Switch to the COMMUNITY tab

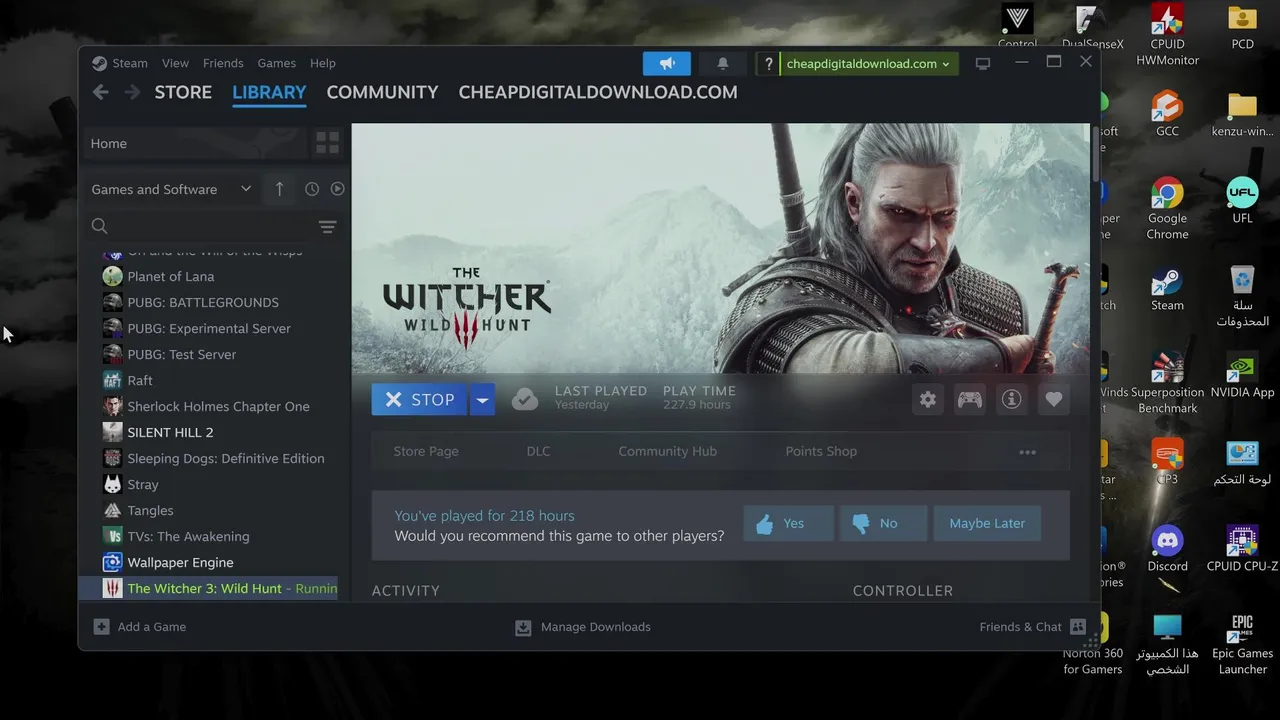(x=382, y=92)
